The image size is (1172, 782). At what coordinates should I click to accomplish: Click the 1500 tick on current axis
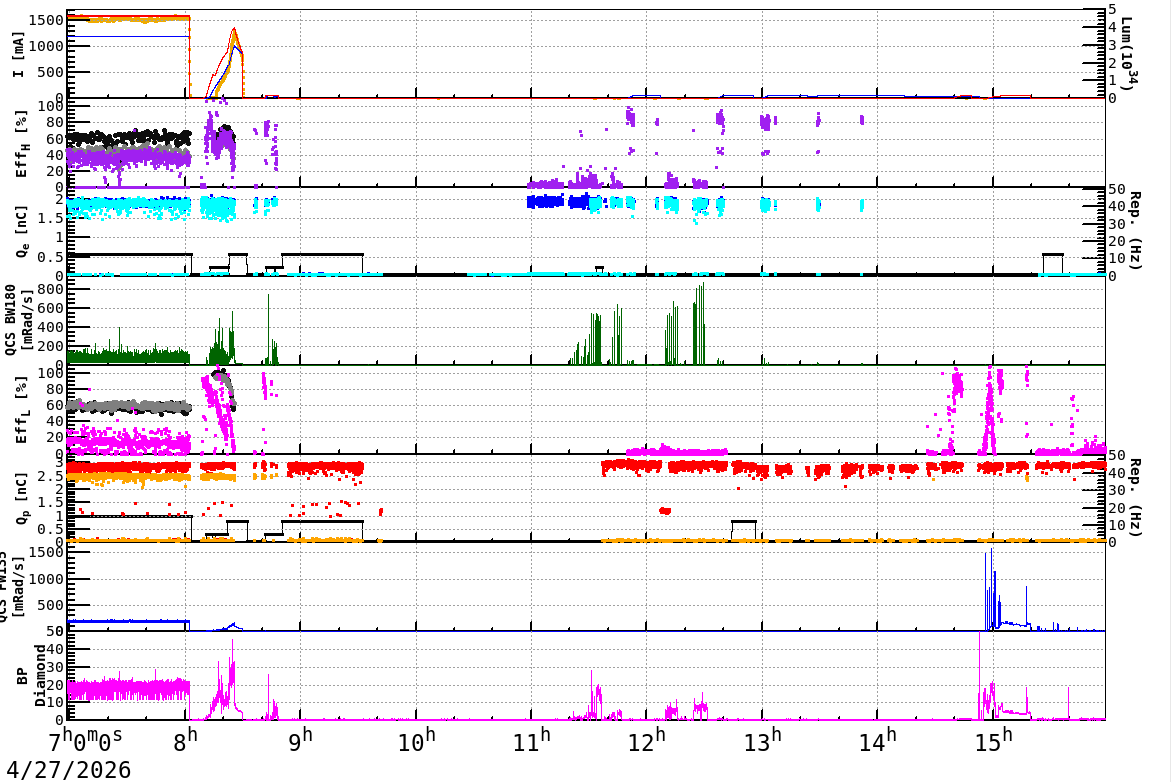tap(46, 20)
